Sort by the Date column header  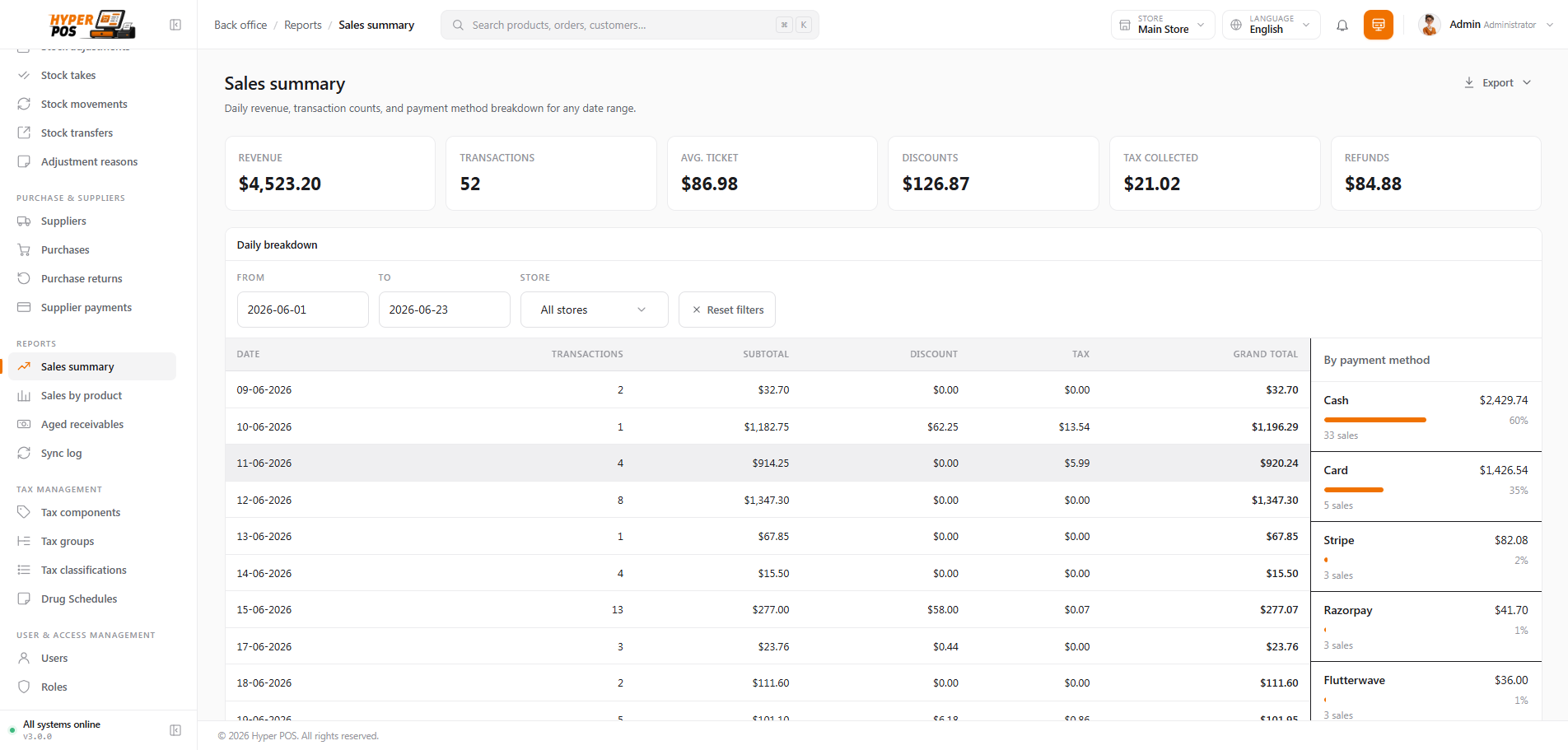pyautogui.click(x=248, y=354)
